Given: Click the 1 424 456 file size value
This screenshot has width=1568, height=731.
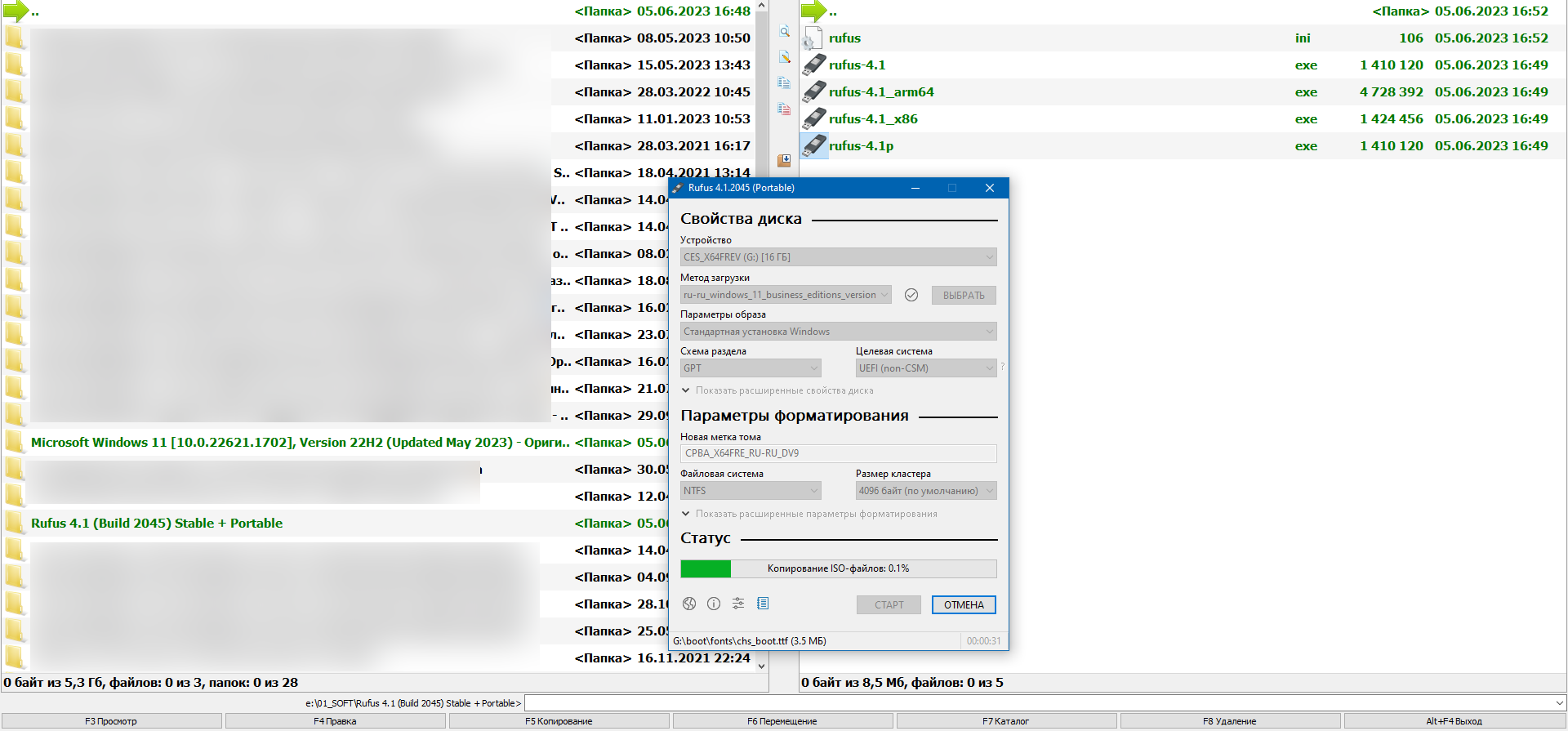Looking at the screenshot, I should click(1391, 119).
